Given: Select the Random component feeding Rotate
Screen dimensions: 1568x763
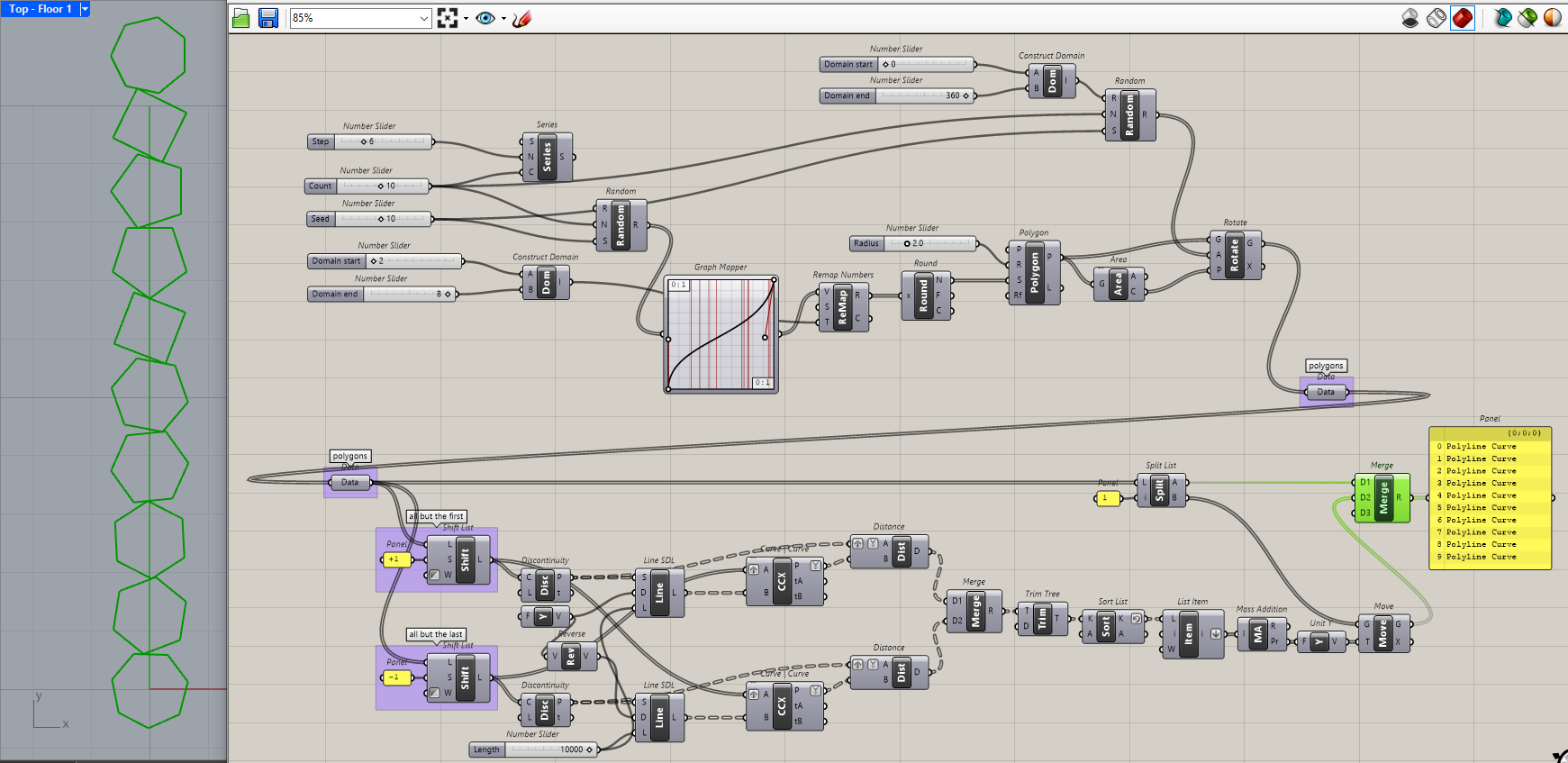Looking at the screenshot, I should click(x=1129, y=114).
